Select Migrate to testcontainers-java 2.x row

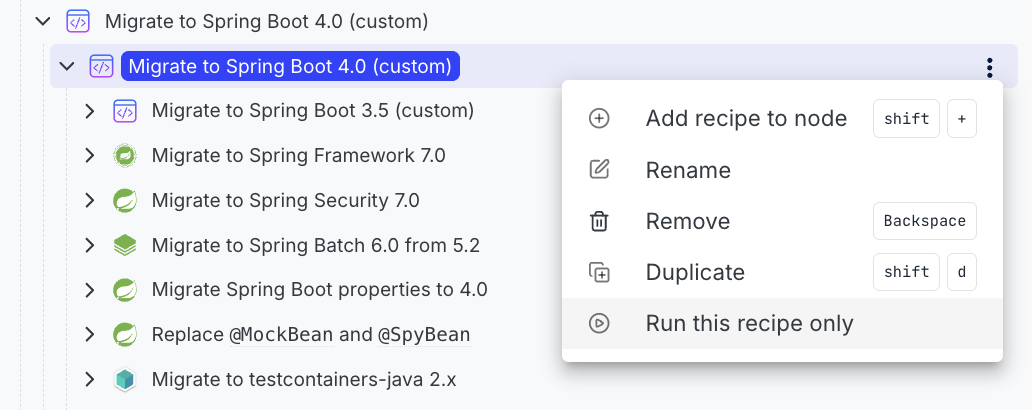[x=303, y=380]
